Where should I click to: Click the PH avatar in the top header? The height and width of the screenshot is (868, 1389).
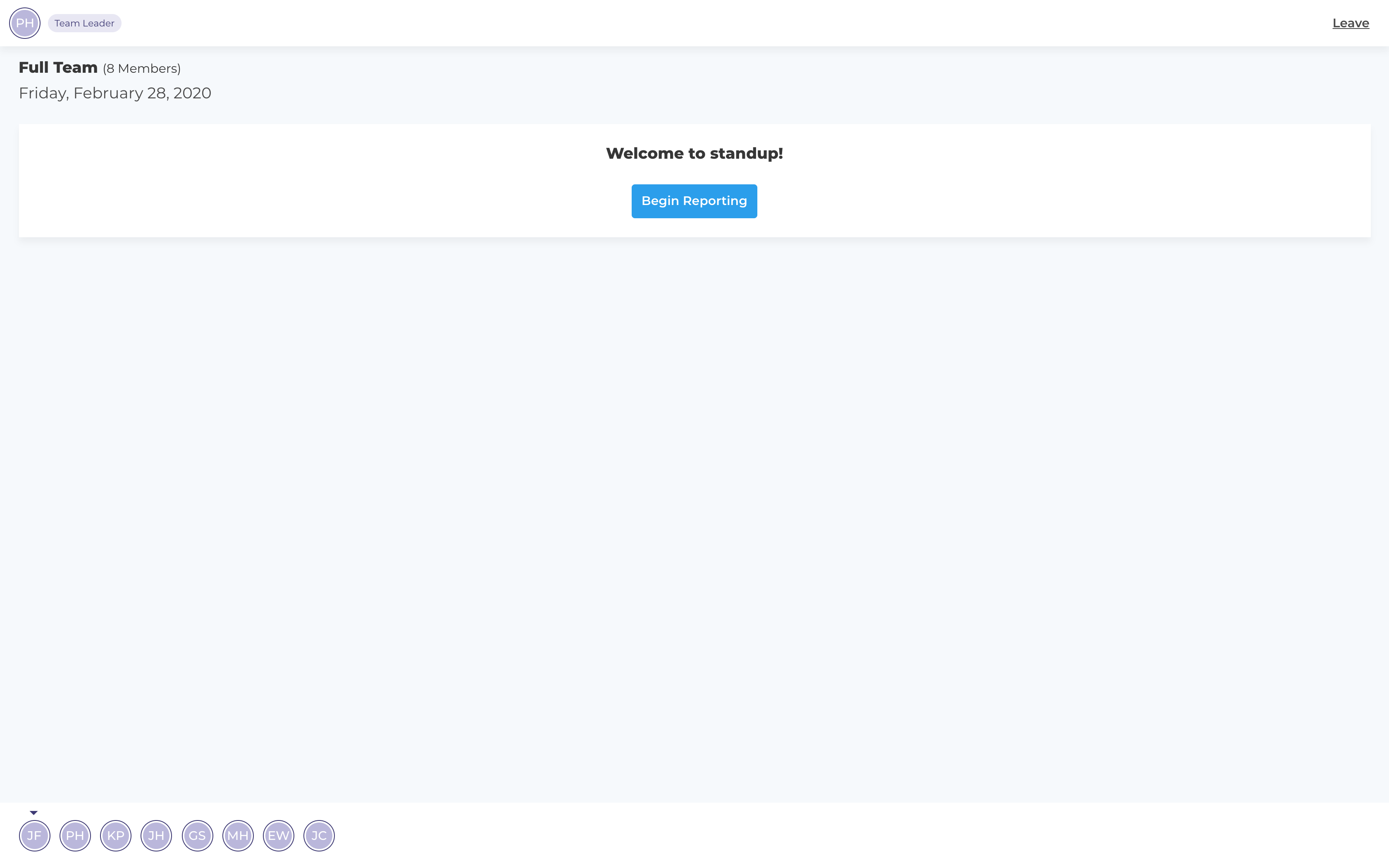pyautogui.click(x=25, y=24)
